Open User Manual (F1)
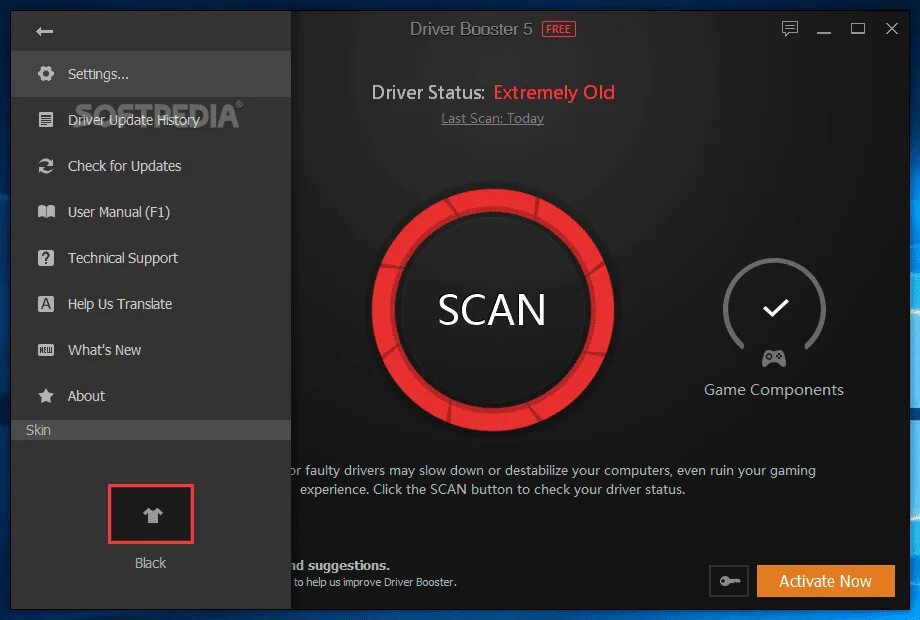Image resolution: width=920 pixels, height=620 pixels. pos(151,212)
